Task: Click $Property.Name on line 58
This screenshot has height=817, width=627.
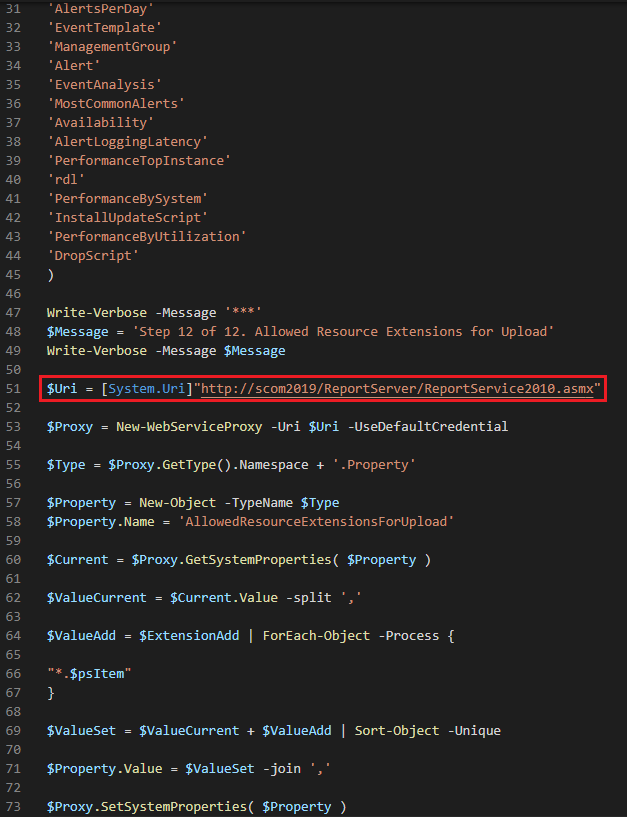Action: pyautogui.click(x=101, y=522)
